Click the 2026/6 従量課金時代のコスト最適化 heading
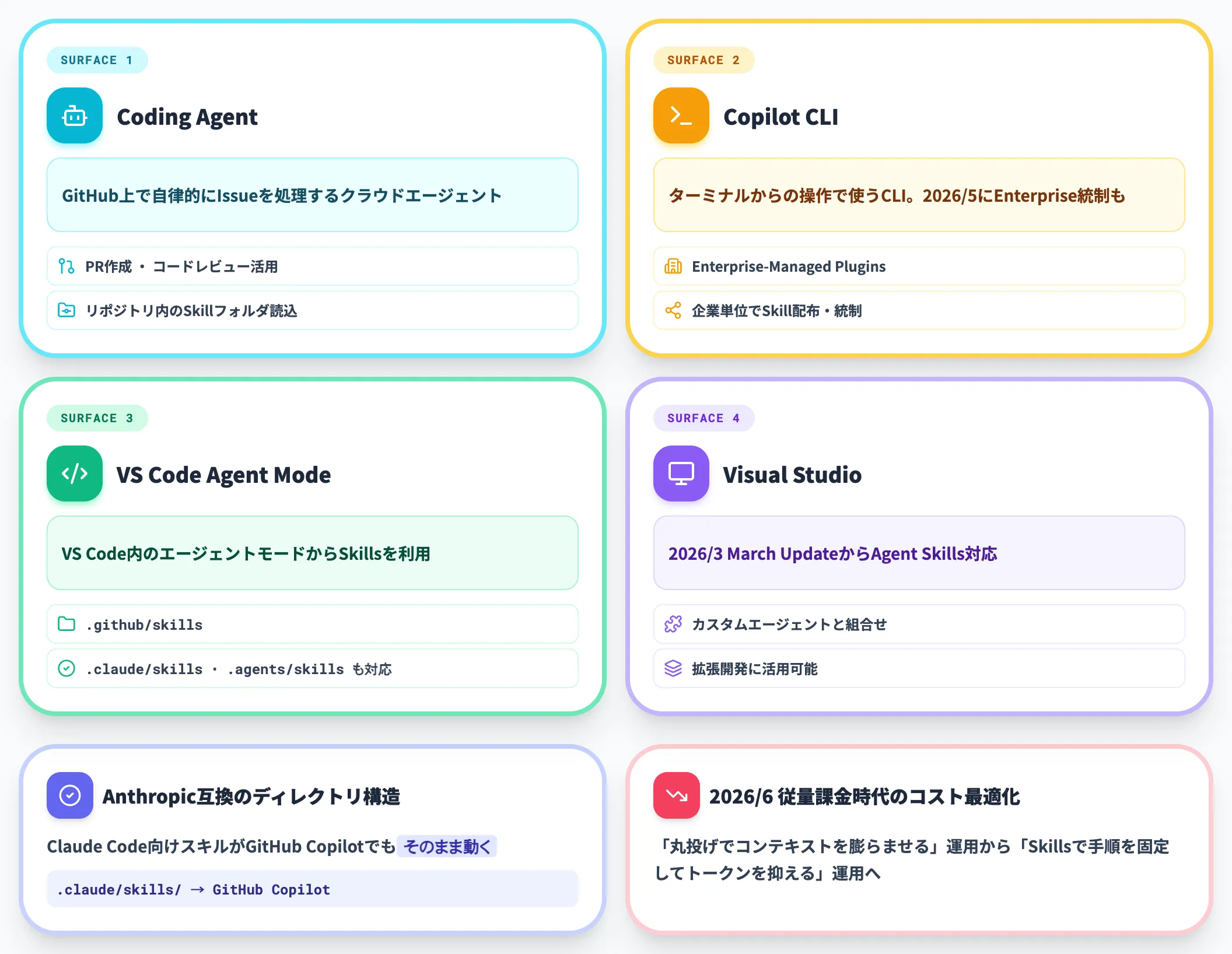1232x954 pixels. click(864, 796)
